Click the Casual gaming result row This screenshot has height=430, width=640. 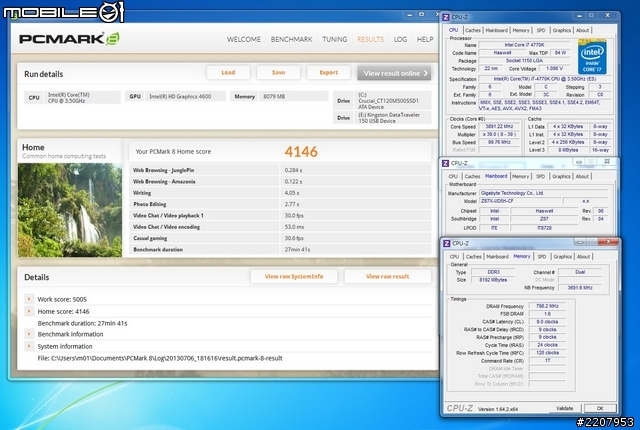(280, 238)
